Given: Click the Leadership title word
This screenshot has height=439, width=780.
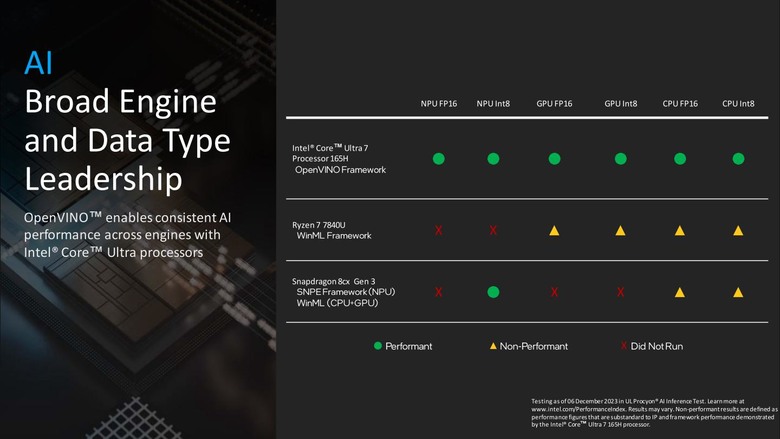Looking at the screenshot, I should (x=103, y=178).
